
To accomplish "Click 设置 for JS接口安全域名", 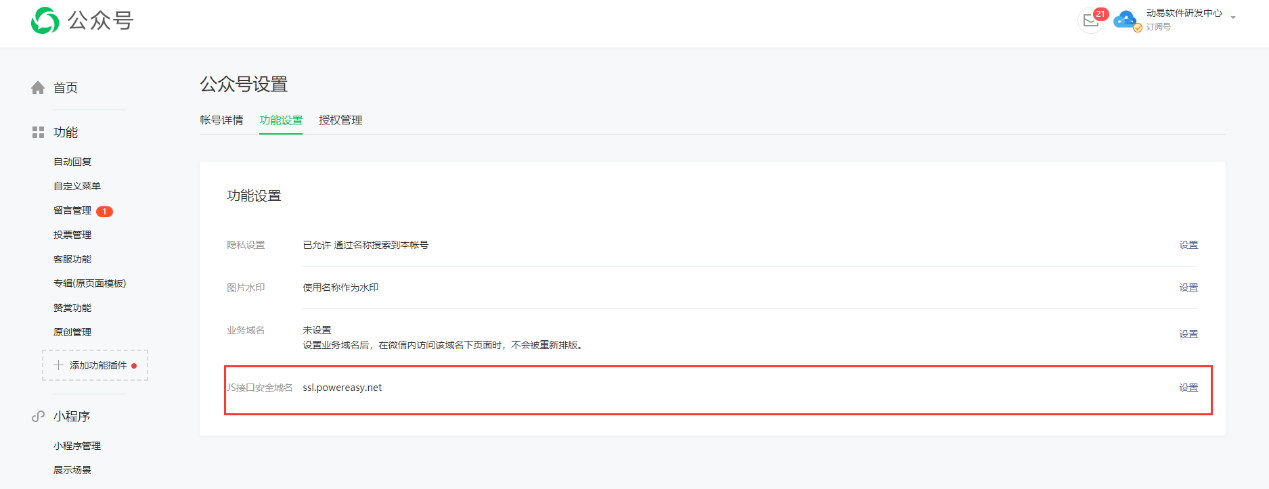I will pos(1188,387).
